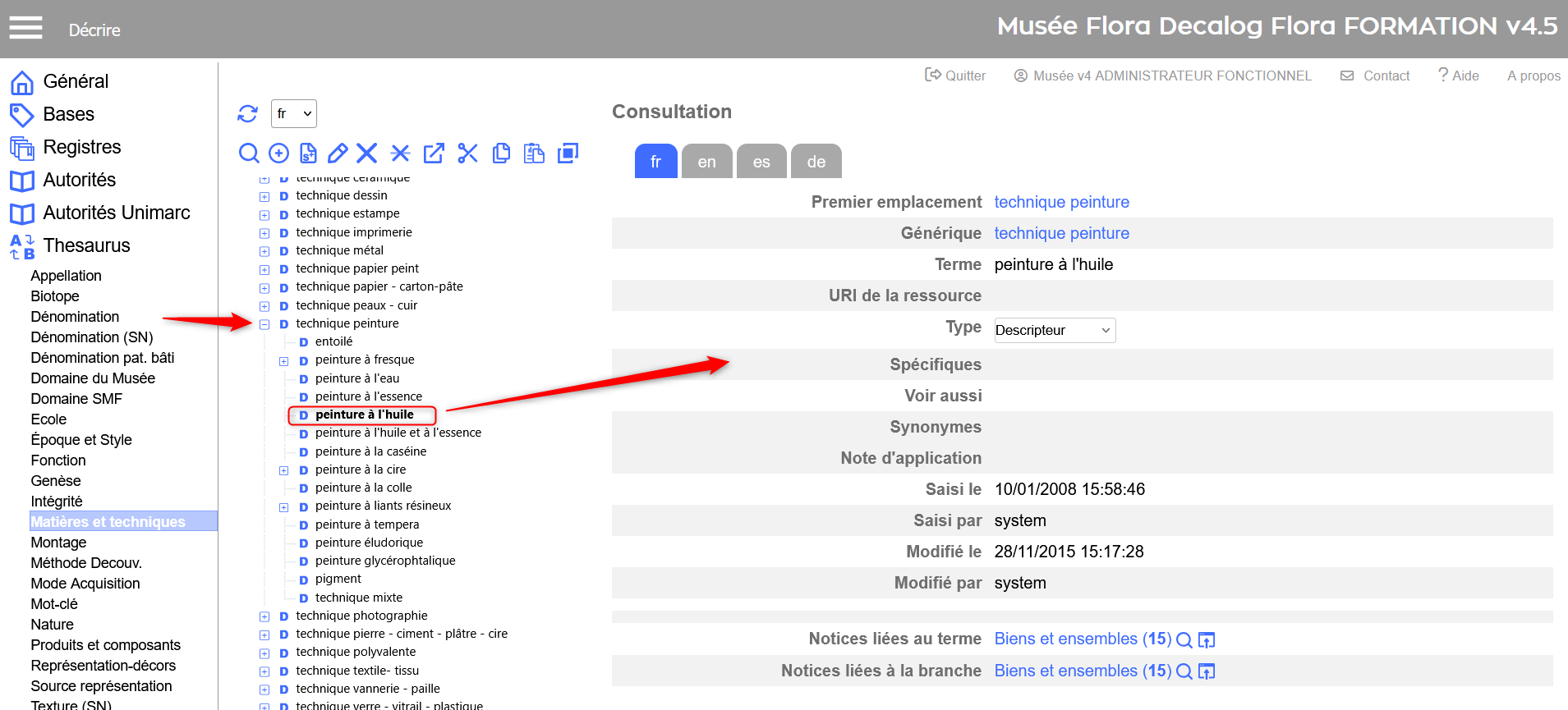The width and height of the screenshot is (1568, 710).
Task: Click the Quitter link
Action: click(955, 76)
